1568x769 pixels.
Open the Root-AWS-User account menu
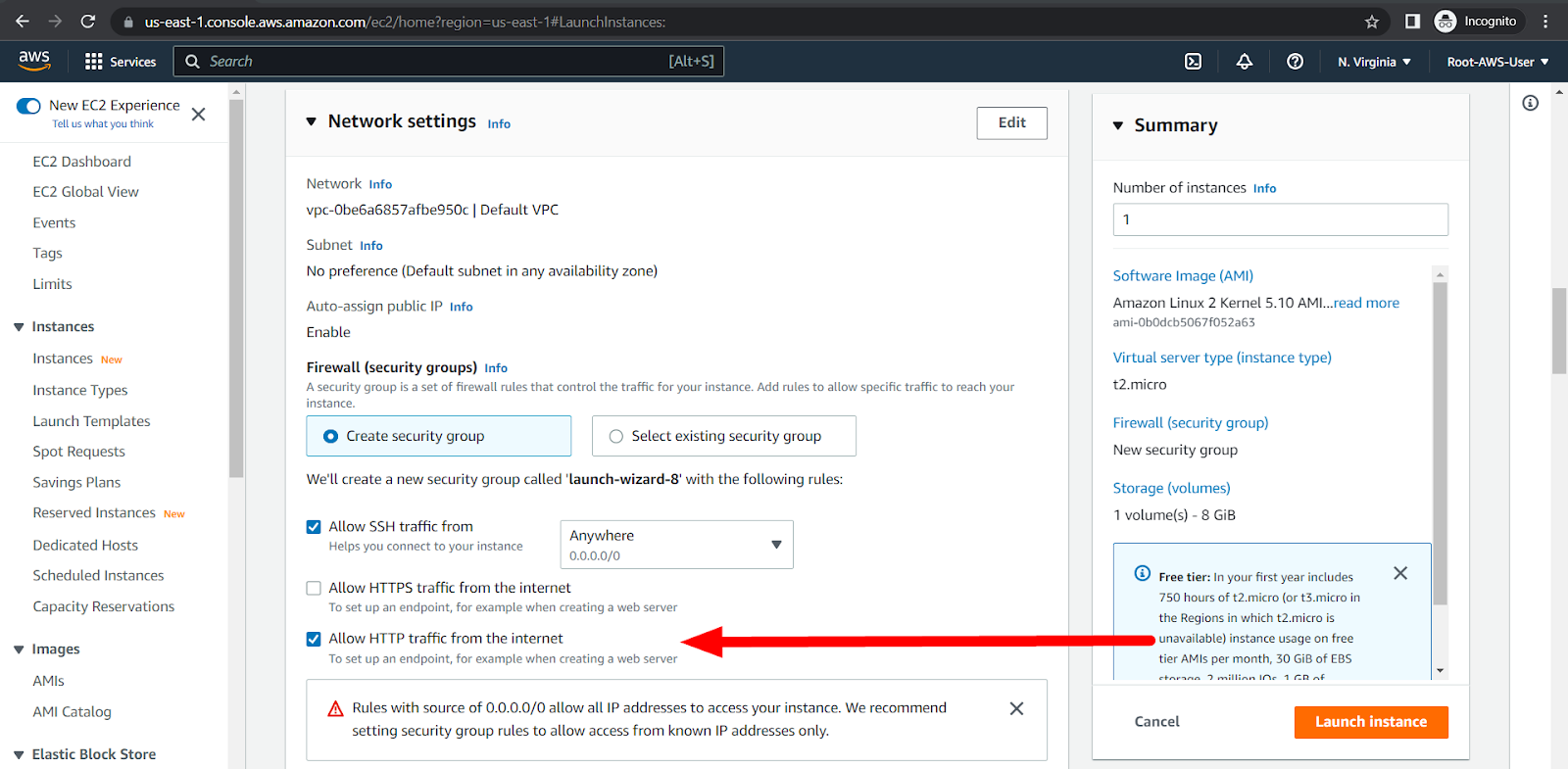tap(1497, 62)
